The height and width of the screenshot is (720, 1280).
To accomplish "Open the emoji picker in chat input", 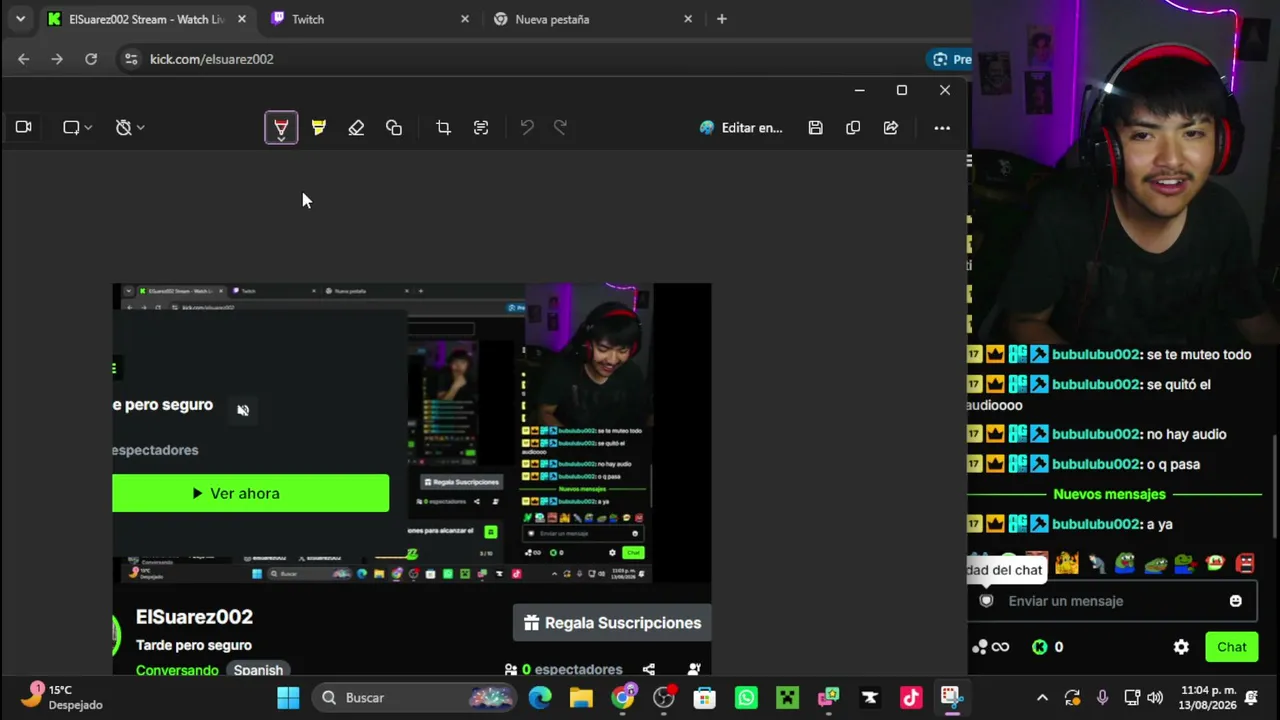I will [x=1236, y=601].
